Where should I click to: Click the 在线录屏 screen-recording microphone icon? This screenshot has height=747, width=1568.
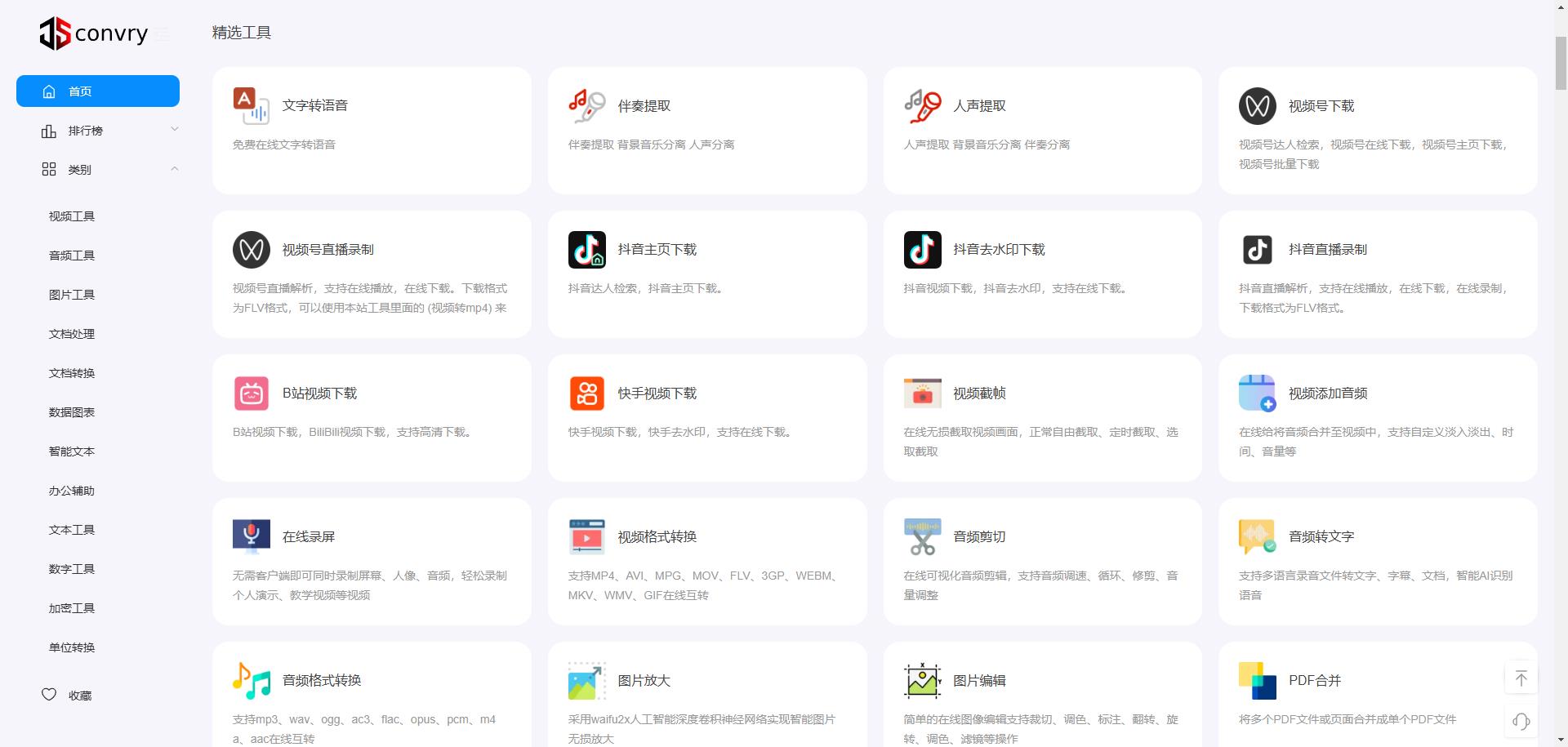[x=251, y=537]
